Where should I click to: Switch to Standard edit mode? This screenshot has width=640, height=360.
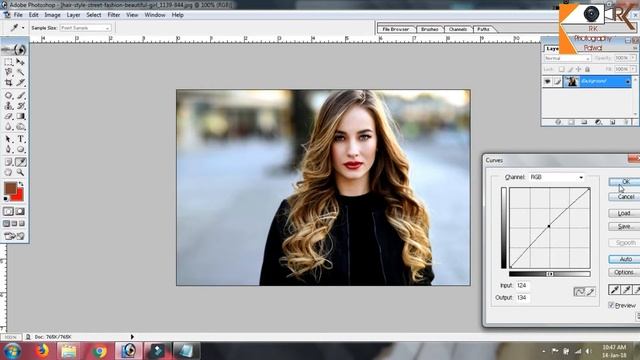9,211
